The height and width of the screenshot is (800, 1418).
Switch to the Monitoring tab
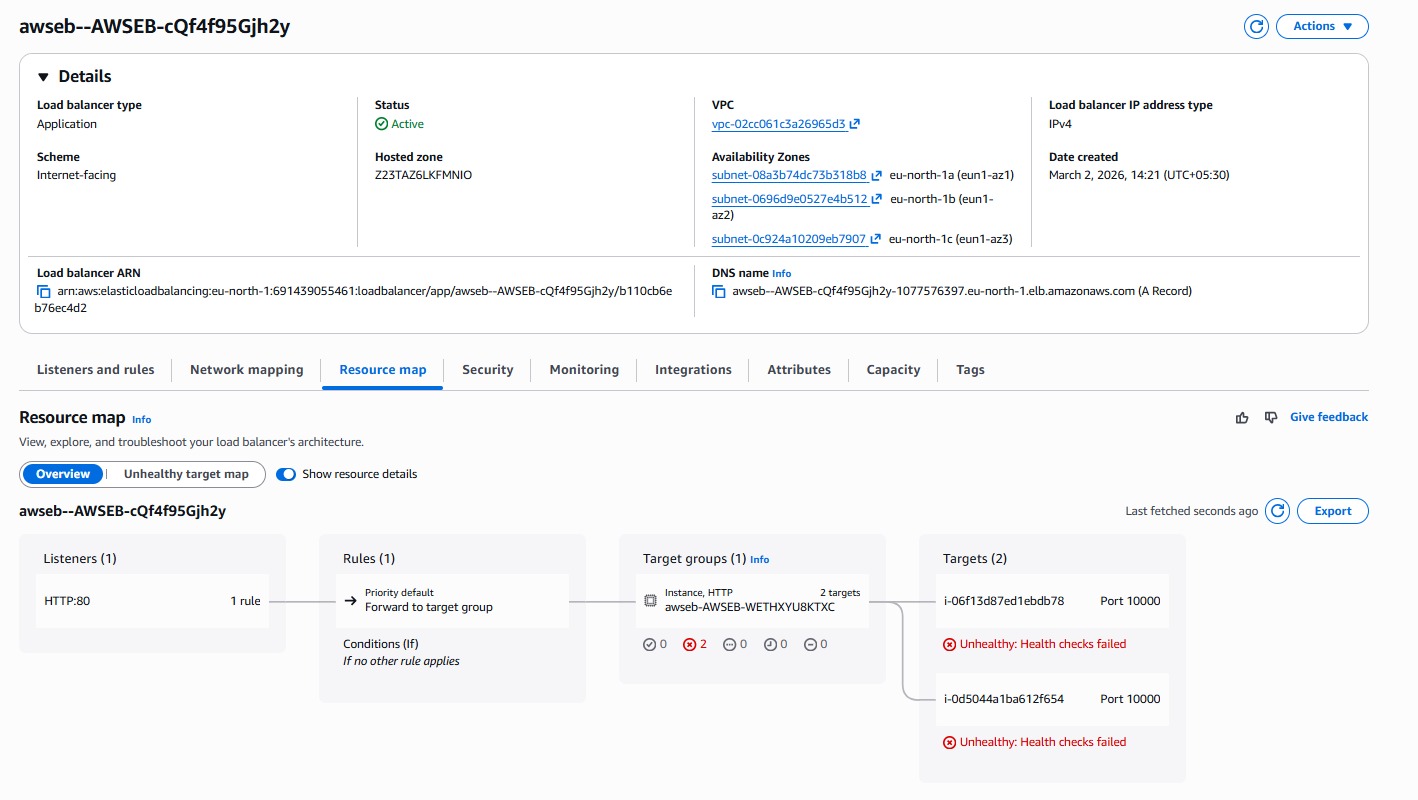coord(584,370)
